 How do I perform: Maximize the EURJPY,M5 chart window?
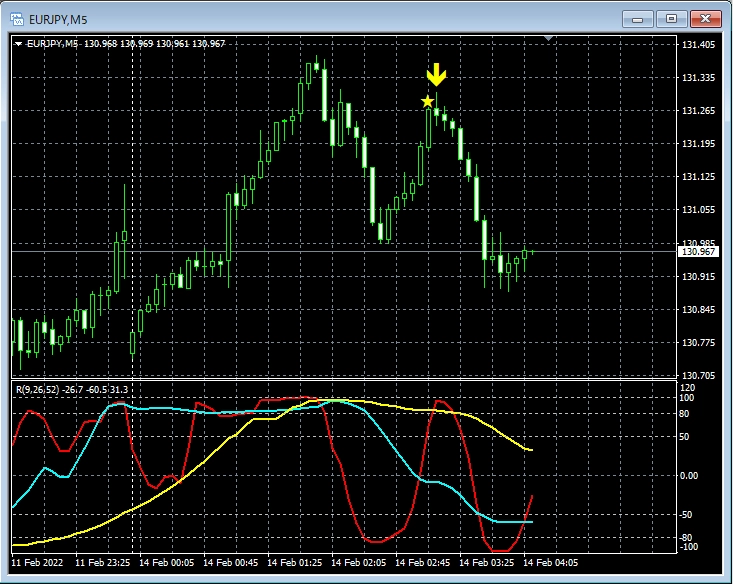click(670, 18)
